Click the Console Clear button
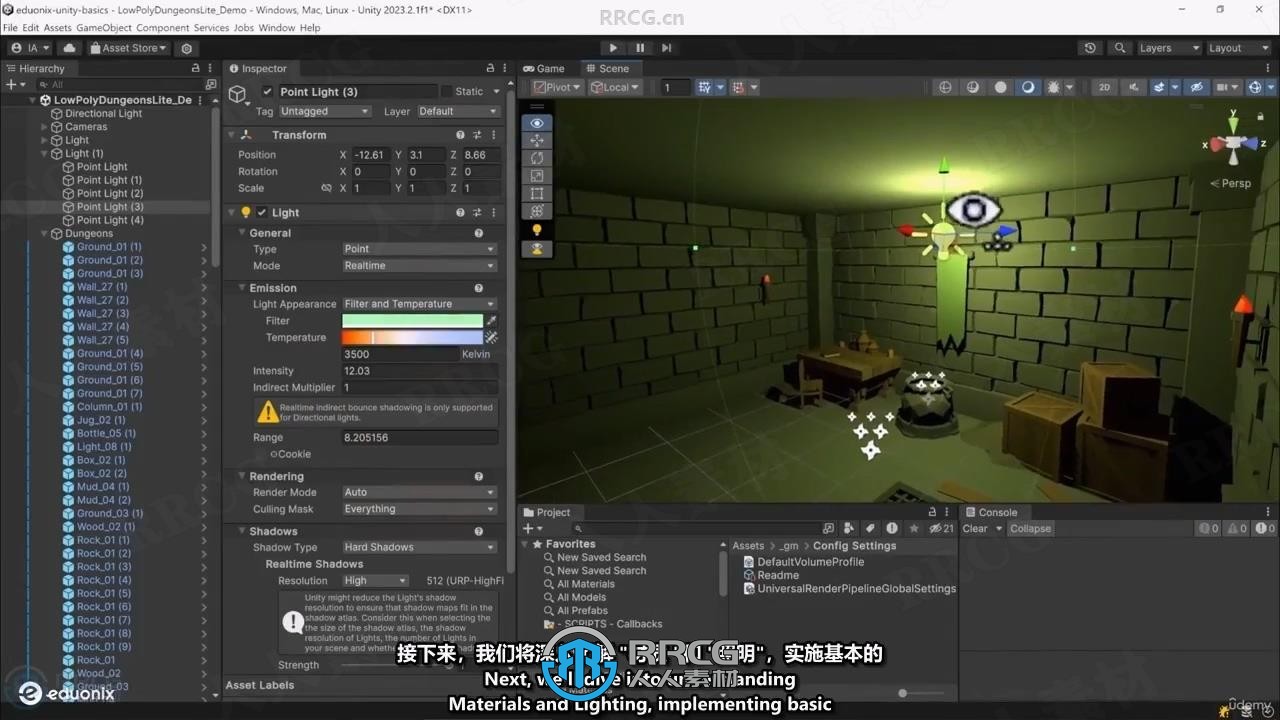The width and height of the screenshot is (1280, 720). tap(975, 529)
